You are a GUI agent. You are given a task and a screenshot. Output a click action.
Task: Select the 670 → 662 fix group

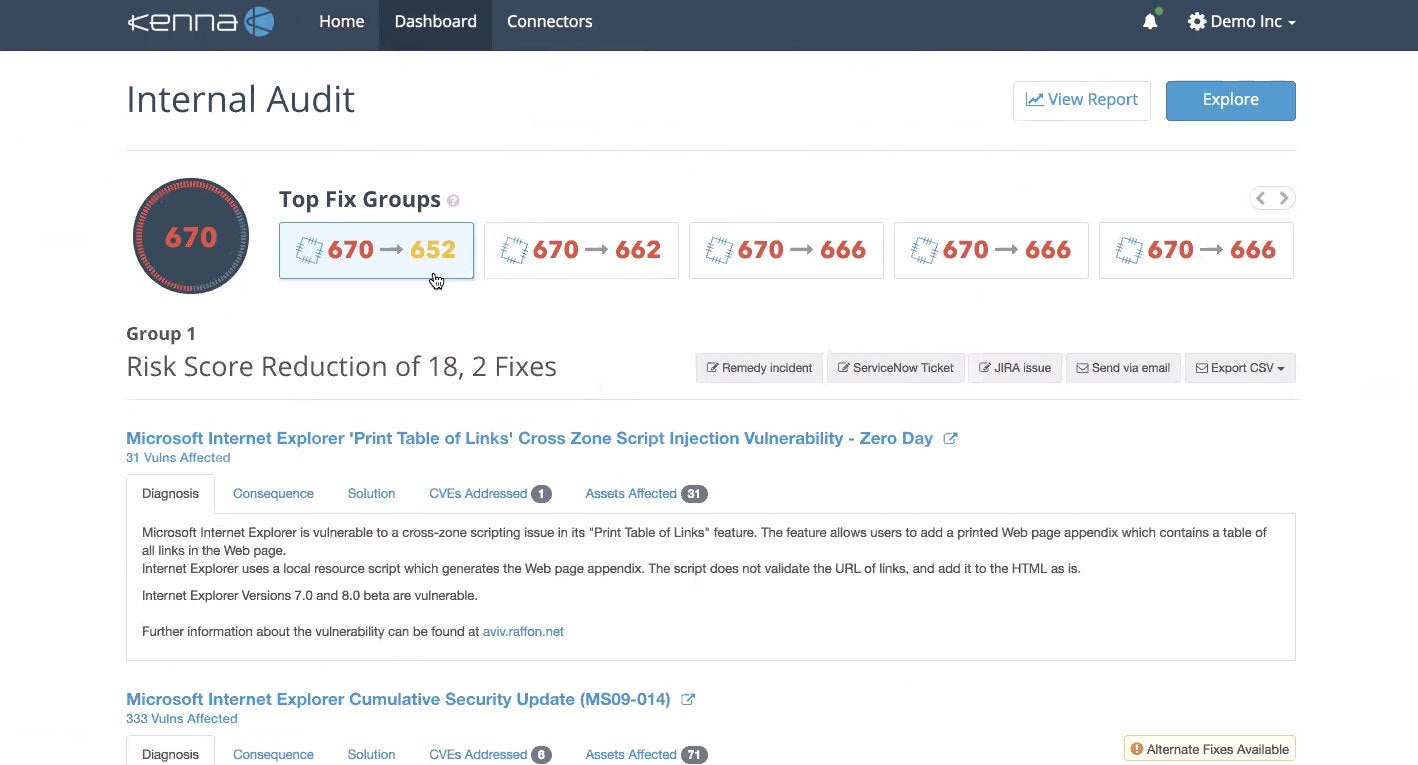[581, 250]
